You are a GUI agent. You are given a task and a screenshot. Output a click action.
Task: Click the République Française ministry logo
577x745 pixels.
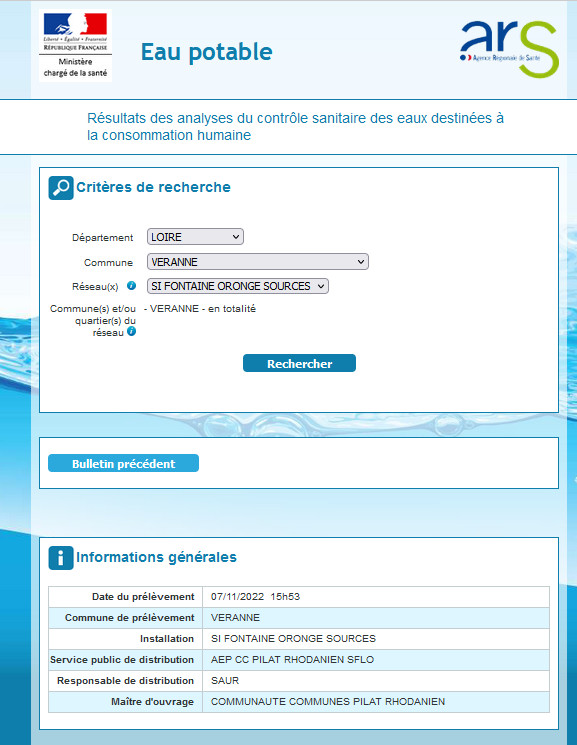point(76,46)
